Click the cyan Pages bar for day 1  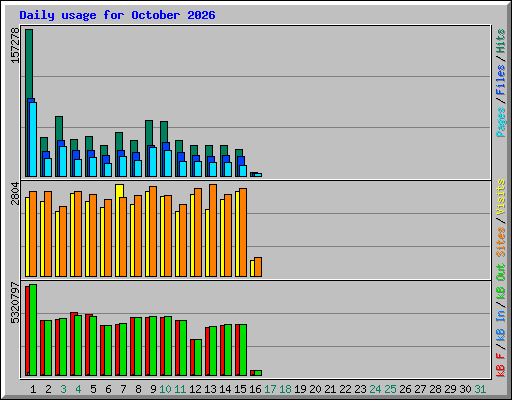[33, 139]
